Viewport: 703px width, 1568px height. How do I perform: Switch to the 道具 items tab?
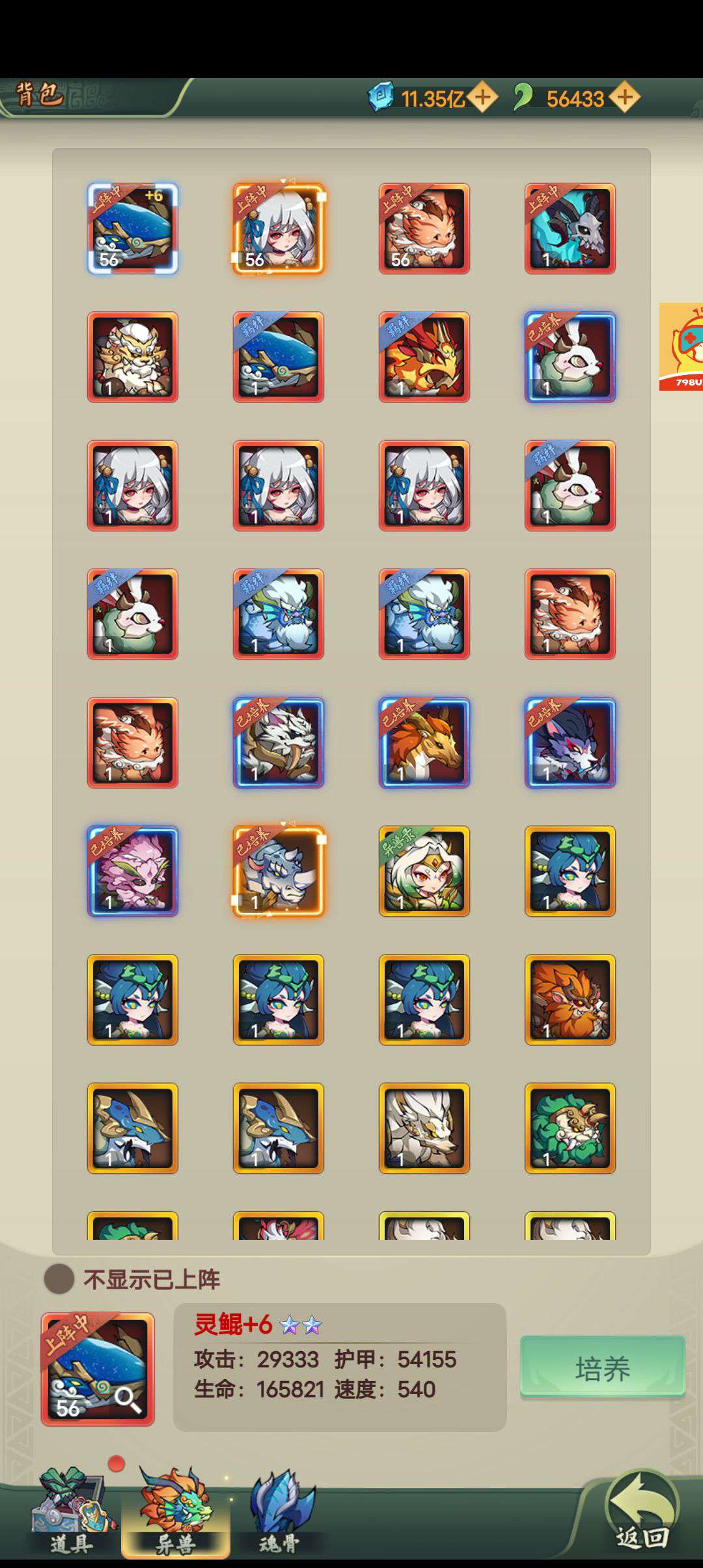tap(72, 1513)
